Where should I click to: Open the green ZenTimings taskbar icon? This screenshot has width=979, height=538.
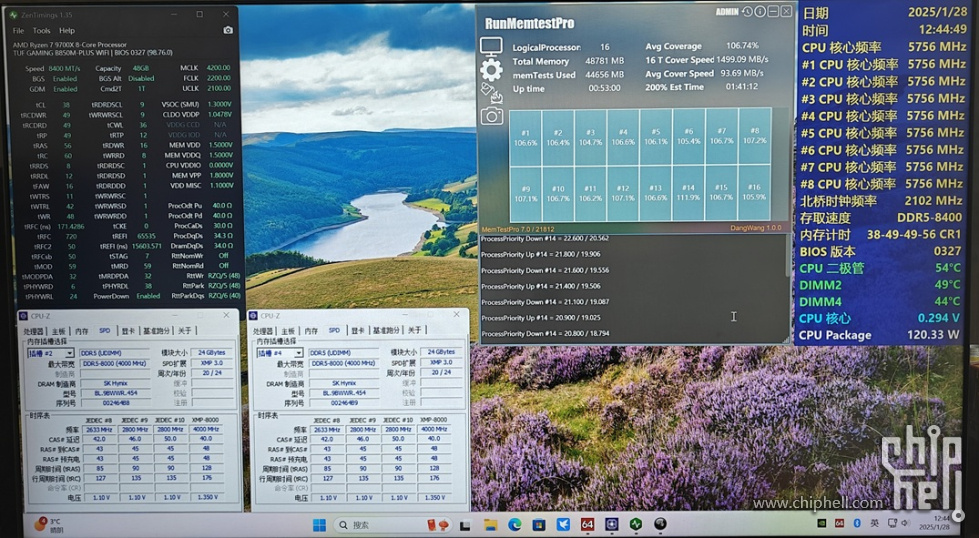pos(636,524)
